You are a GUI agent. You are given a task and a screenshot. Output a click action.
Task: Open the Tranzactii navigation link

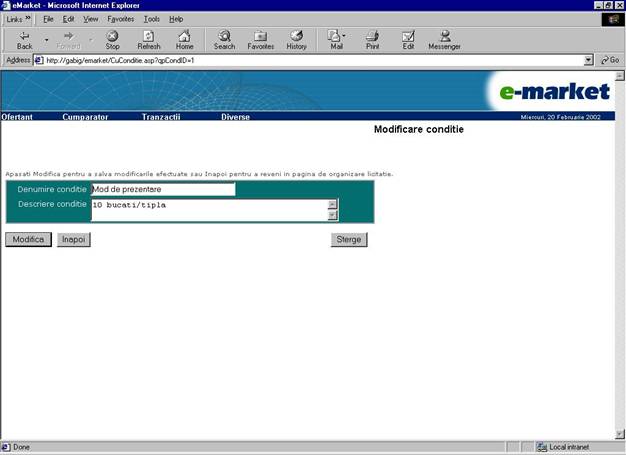[x=161, y=117]
